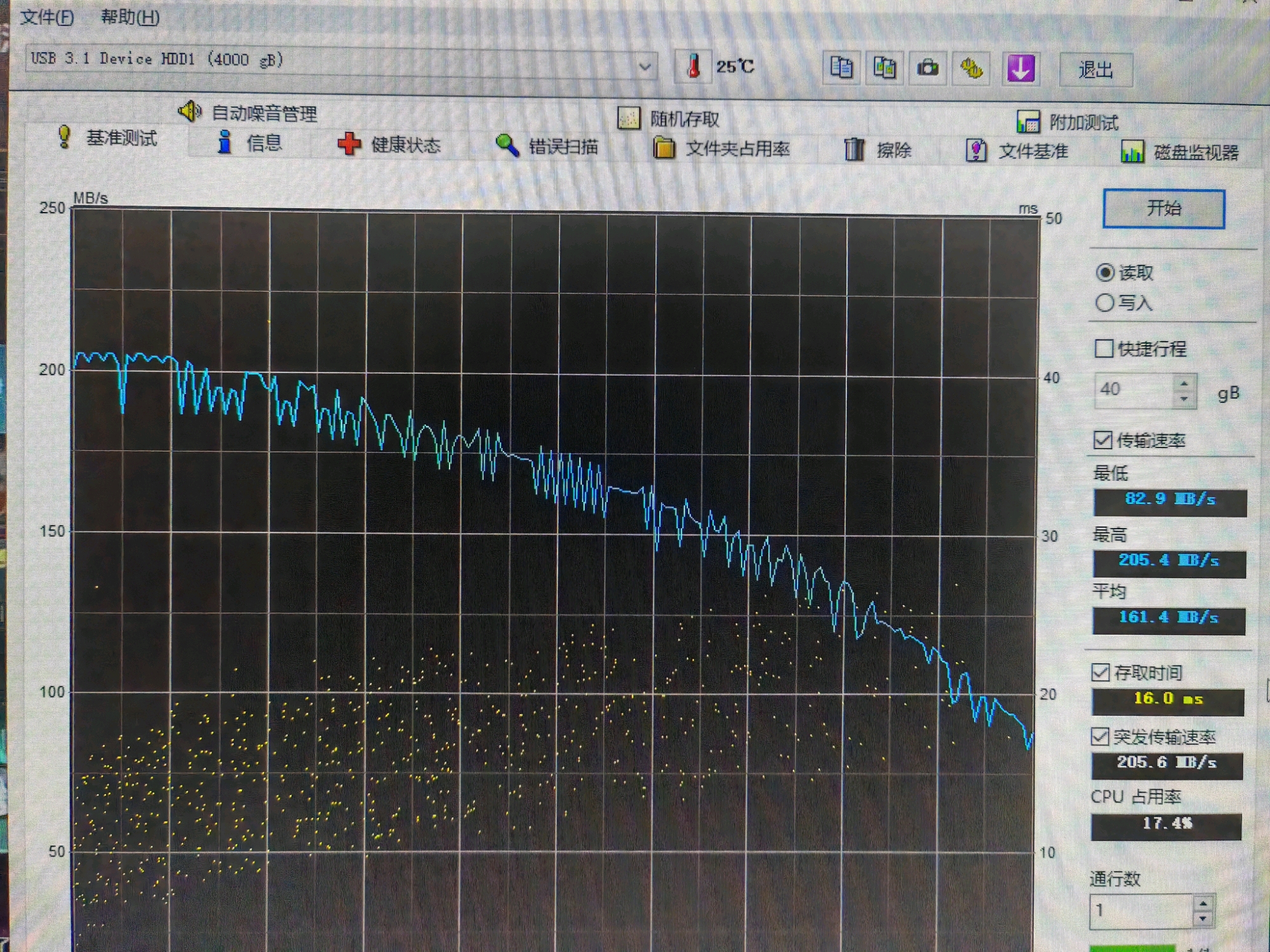Screen dimensions: 1270x952
Task: Click the speaker icon for 自动噪音管理
Action: click(x=190, y=111)
